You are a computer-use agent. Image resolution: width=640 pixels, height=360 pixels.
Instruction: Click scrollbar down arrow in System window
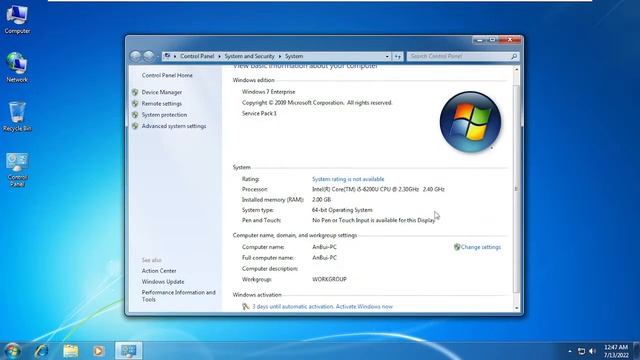[516, 308]
